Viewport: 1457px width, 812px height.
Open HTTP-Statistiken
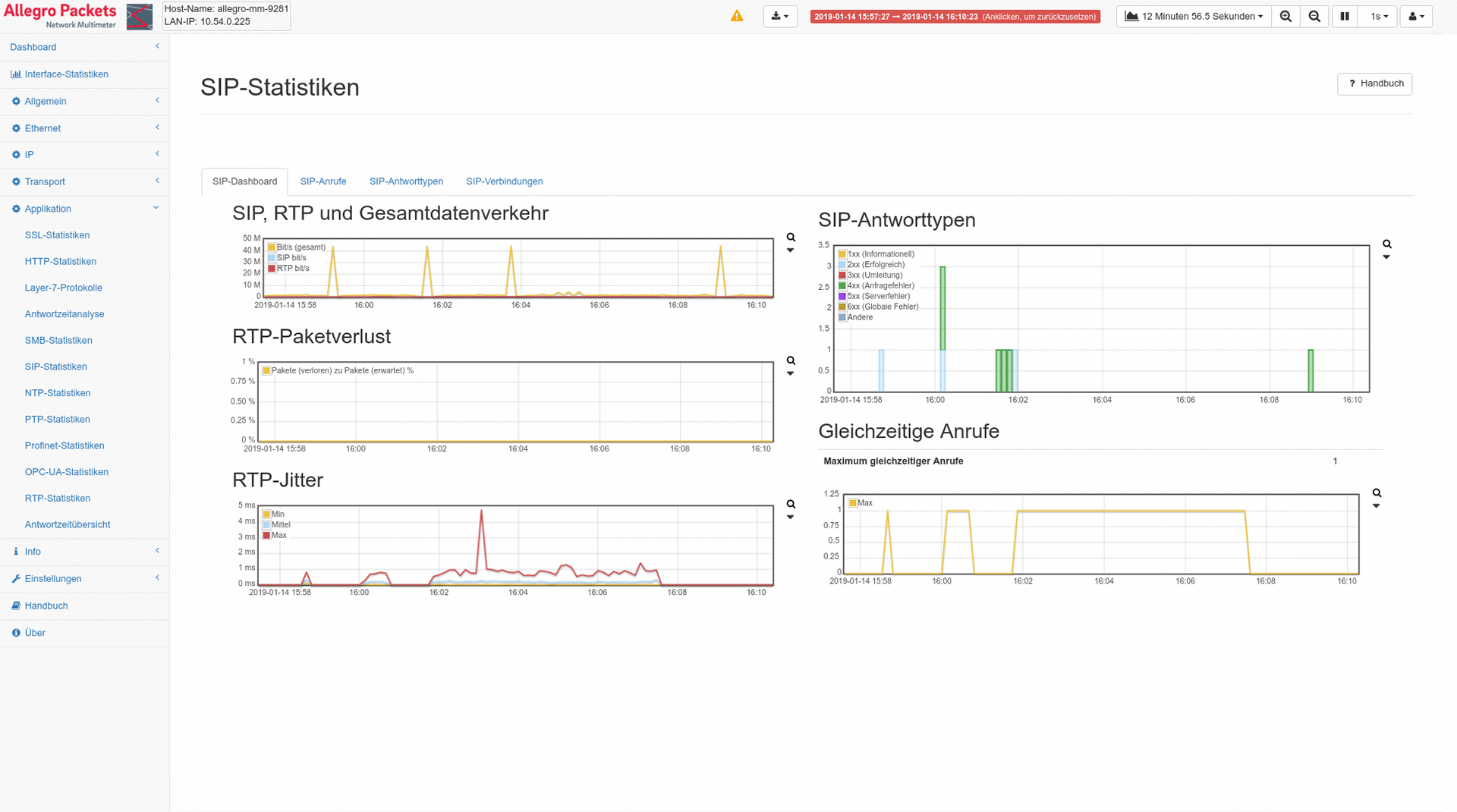tap(61, 262)
